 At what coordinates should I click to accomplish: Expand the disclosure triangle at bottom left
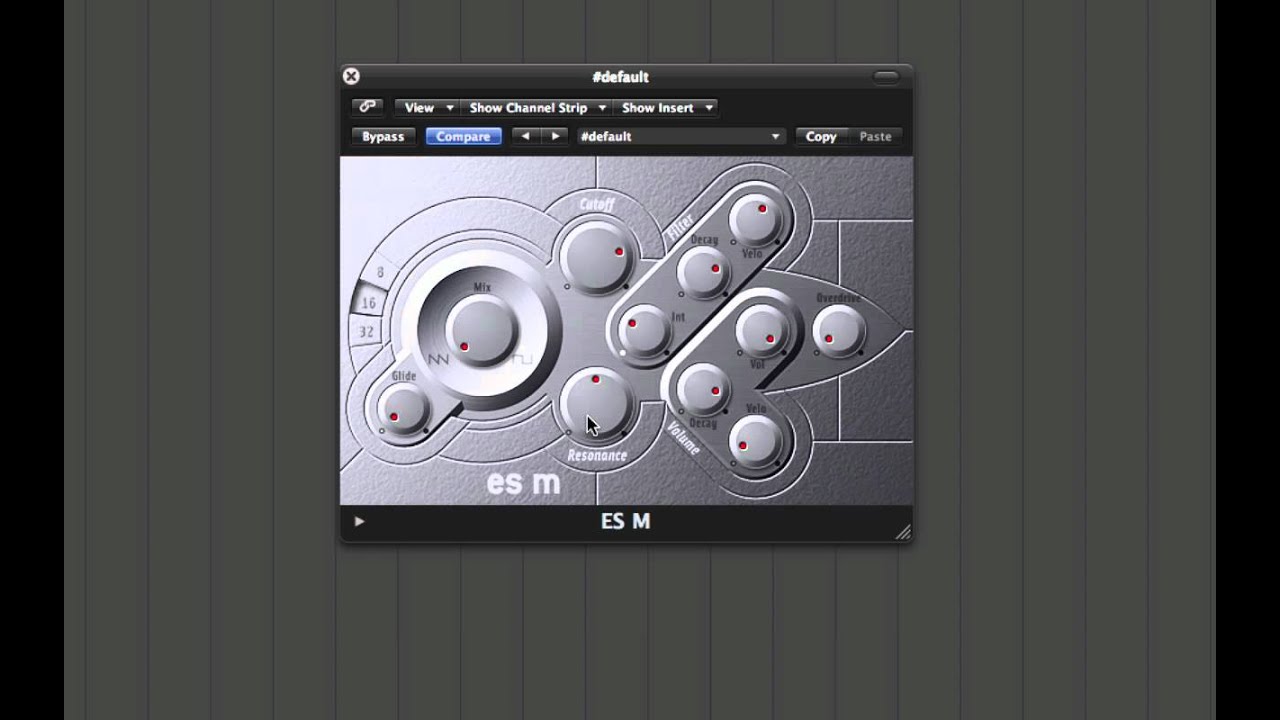pos(359,521)
